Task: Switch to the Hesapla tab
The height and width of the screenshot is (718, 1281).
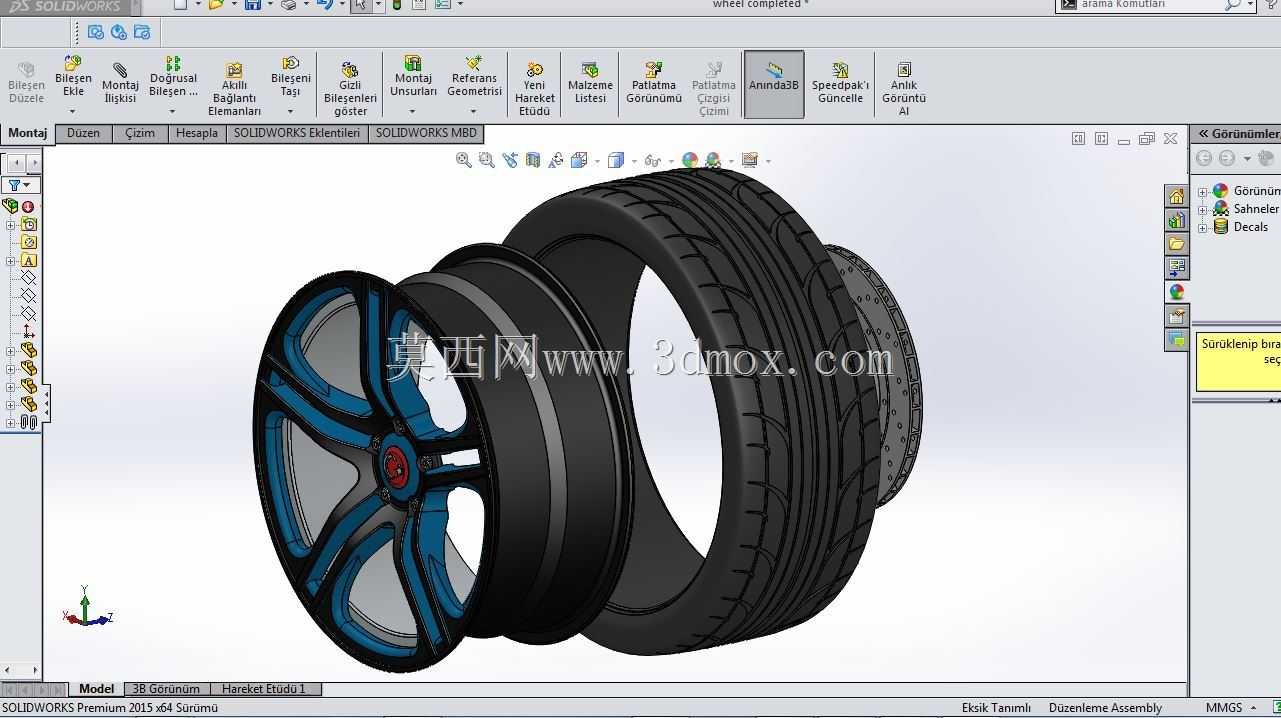Action: (x=196, y=133)
